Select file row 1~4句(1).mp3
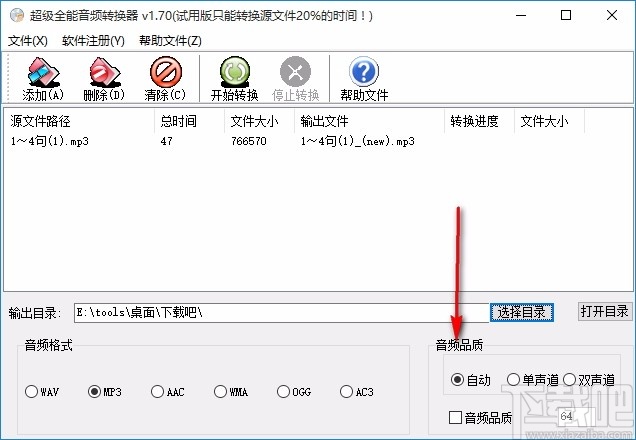The width and height of the screenshot is (636, 440). click(49, 141)
